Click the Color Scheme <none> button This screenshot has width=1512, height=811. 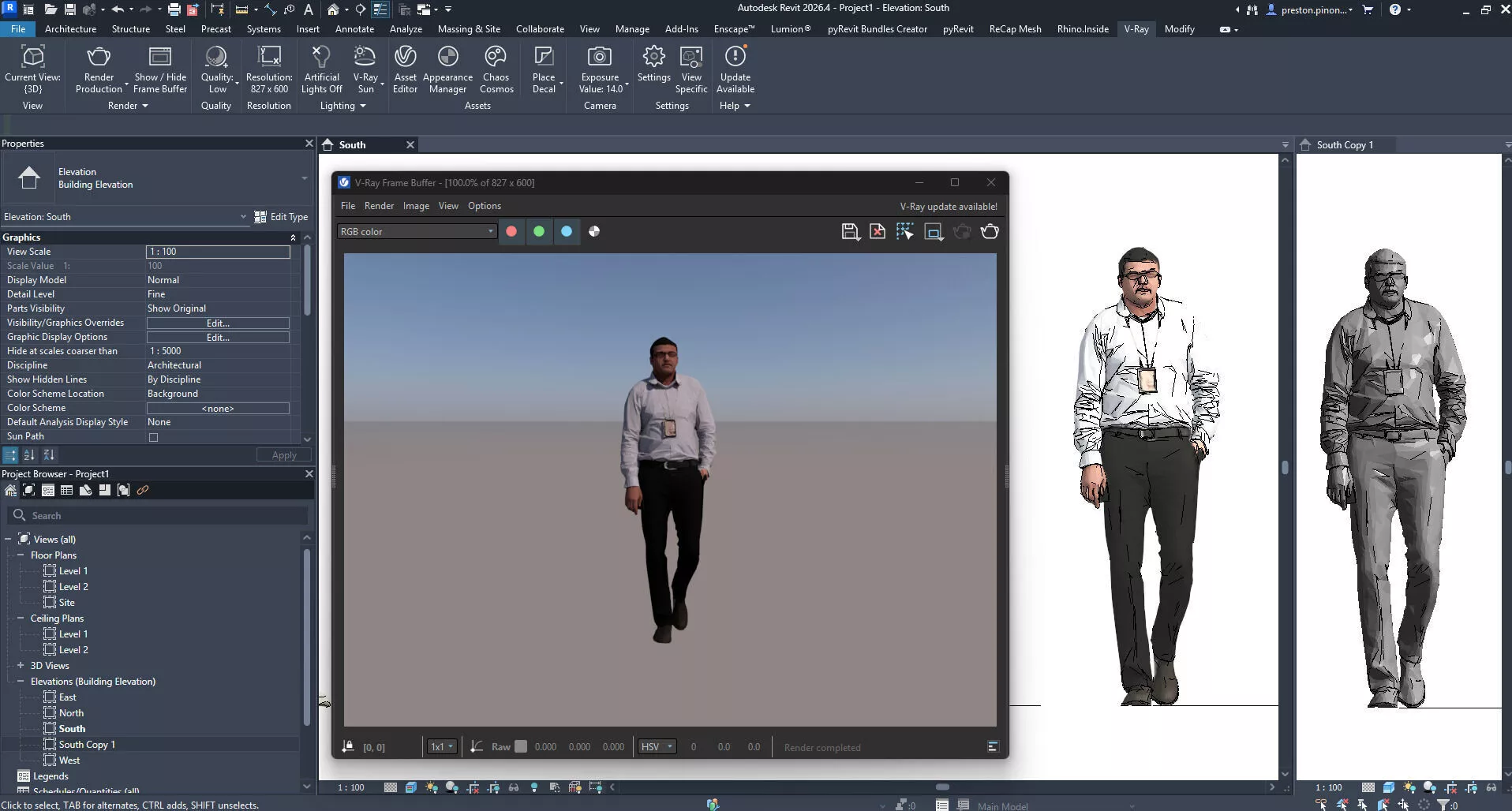(x=218, y=409)
